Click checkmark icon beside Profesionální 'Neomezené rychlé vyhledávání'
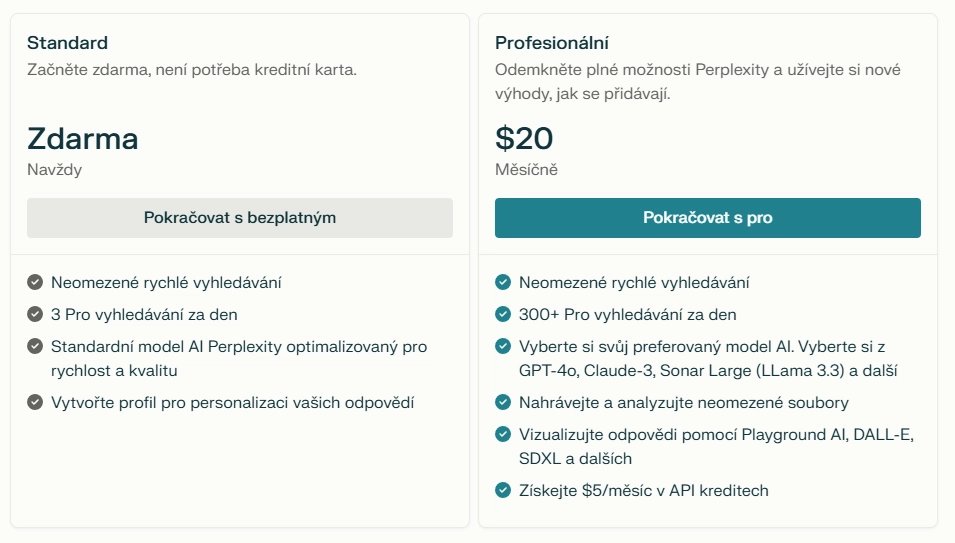Viewport: 955px width, 543px height. (x=503, y=283)
